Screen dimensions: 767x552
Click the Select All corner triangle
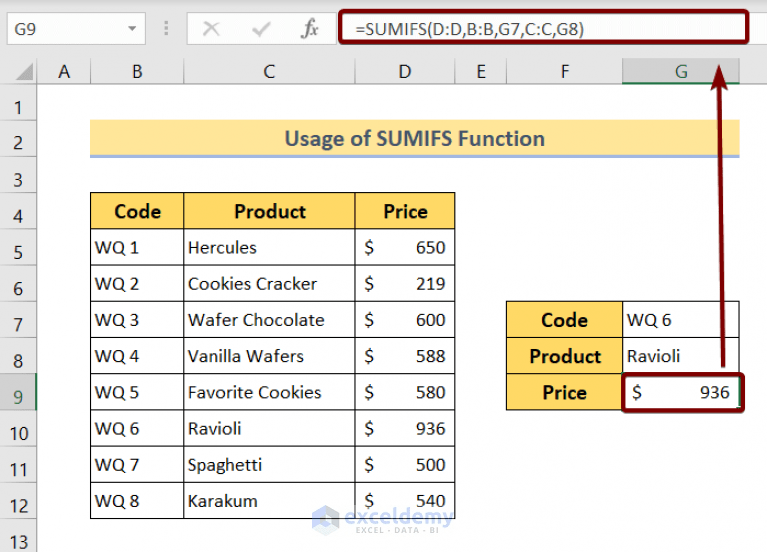click(24, 71)
